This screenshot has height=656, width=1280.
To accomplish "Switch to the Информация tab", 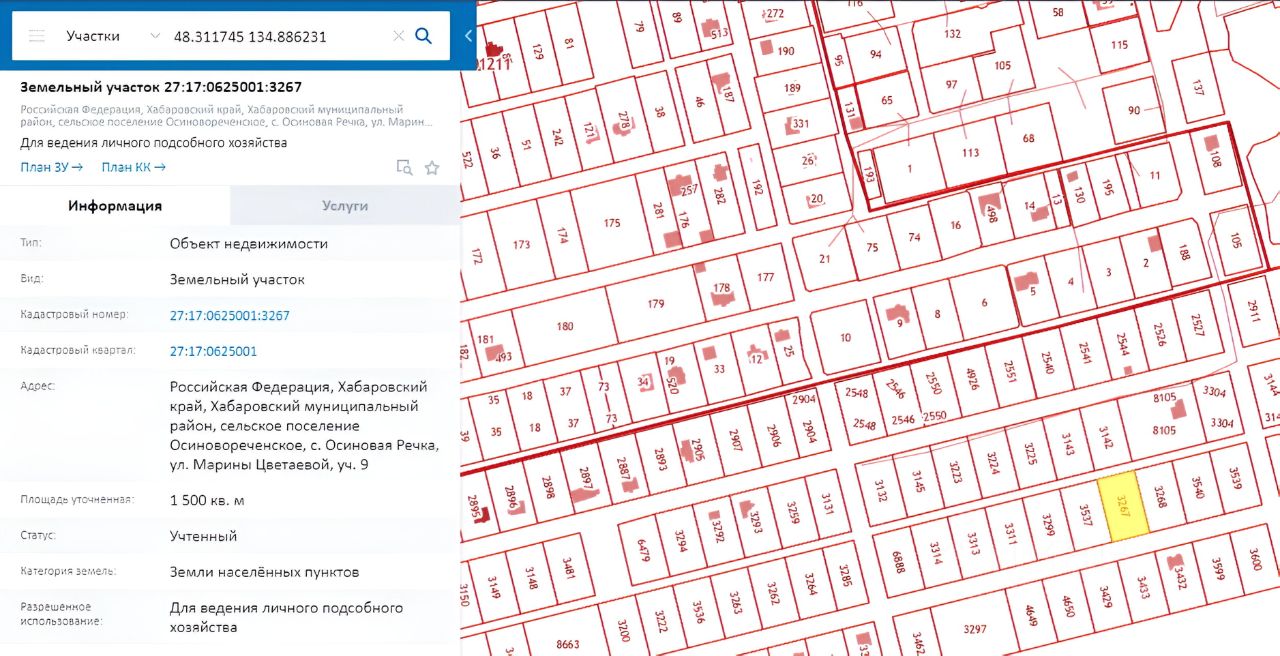I will tap(115, 206).
